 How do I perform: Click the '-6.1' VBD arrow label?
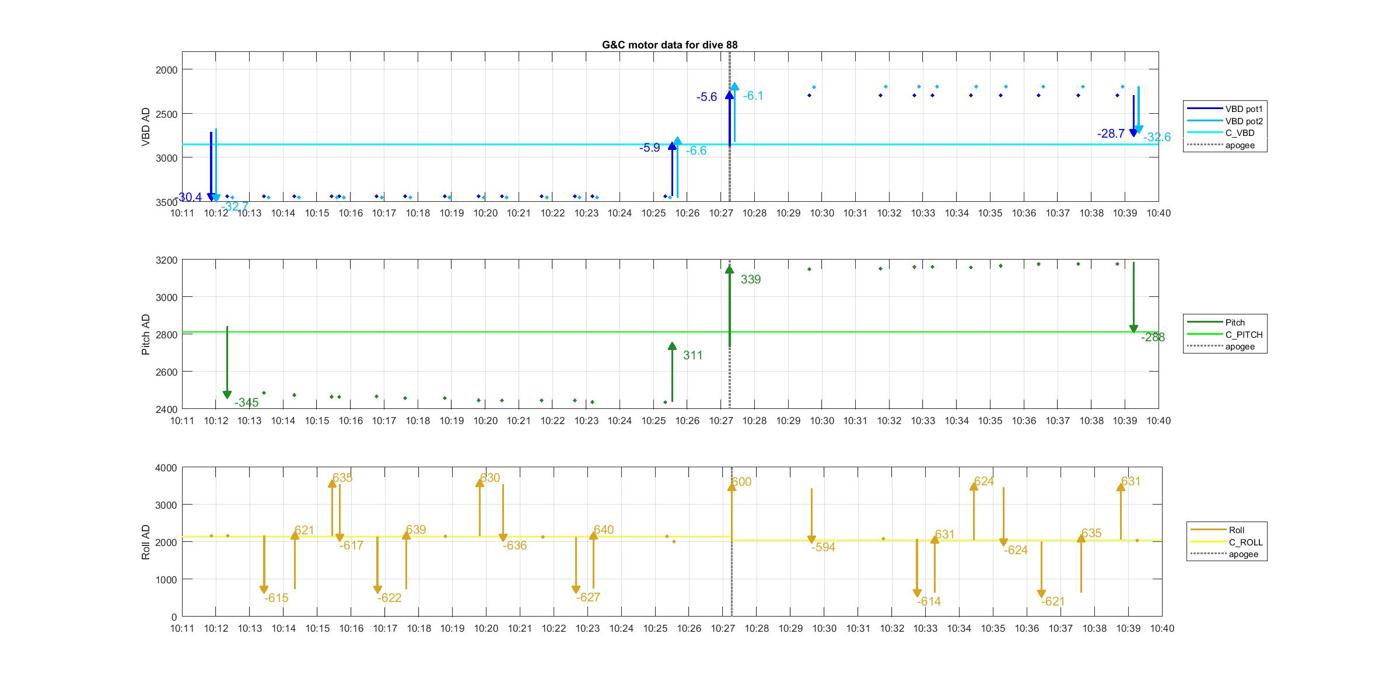click(x=753, y=96)
